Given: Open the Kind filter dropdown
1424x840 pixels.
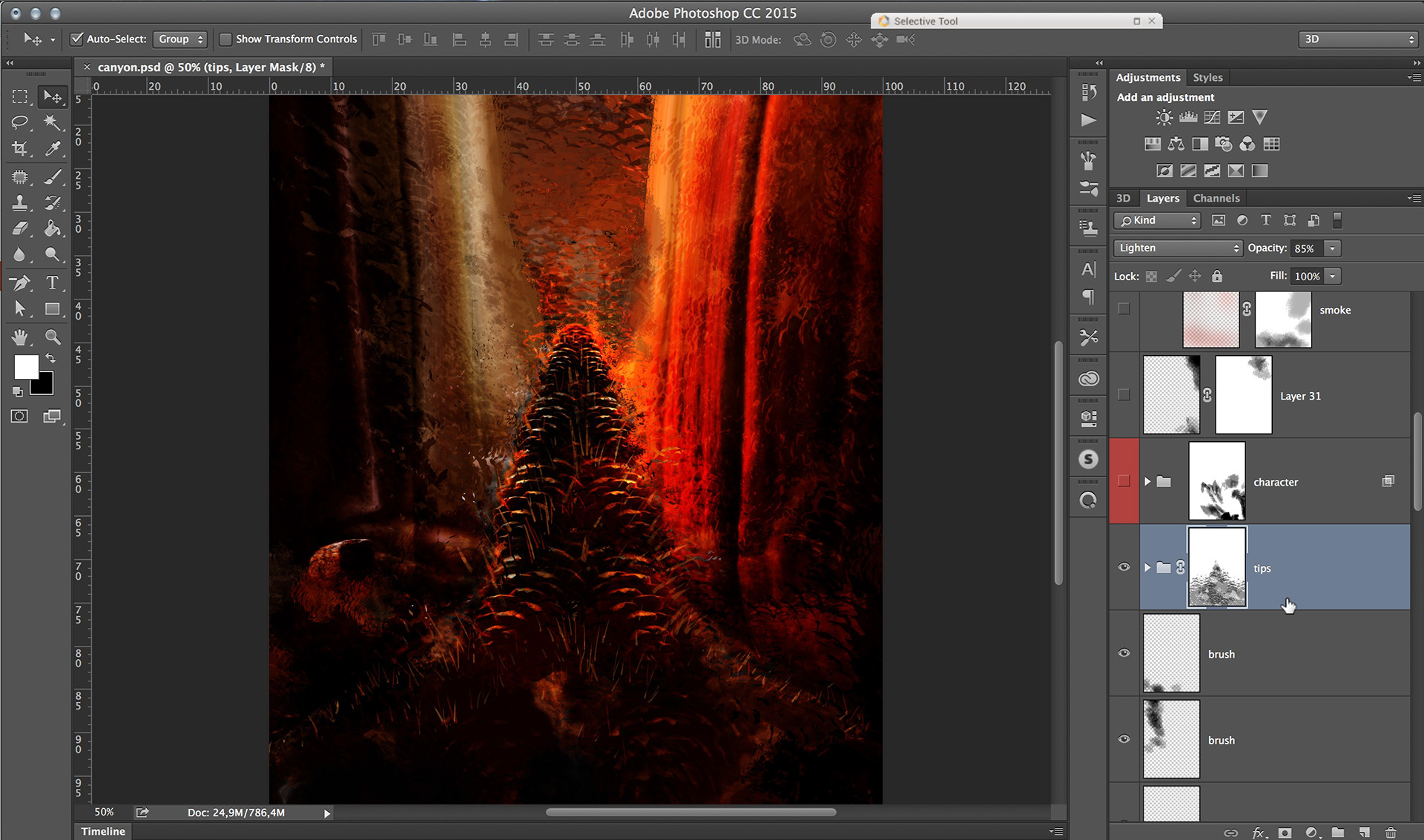Looking at the screenshot, I should click(x=1158, y=220).
